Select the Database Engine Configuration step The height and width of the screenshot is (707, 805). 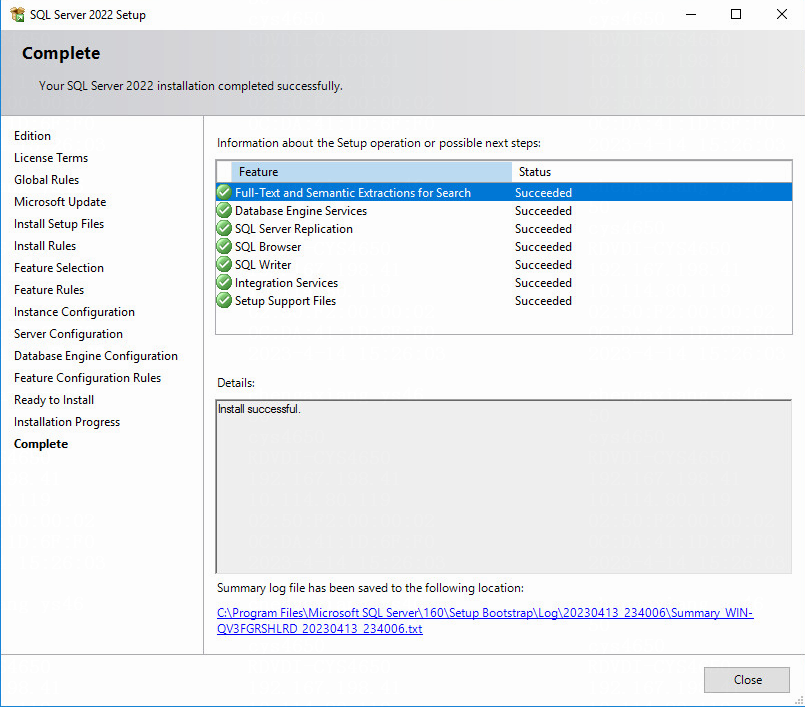(96, 356)
